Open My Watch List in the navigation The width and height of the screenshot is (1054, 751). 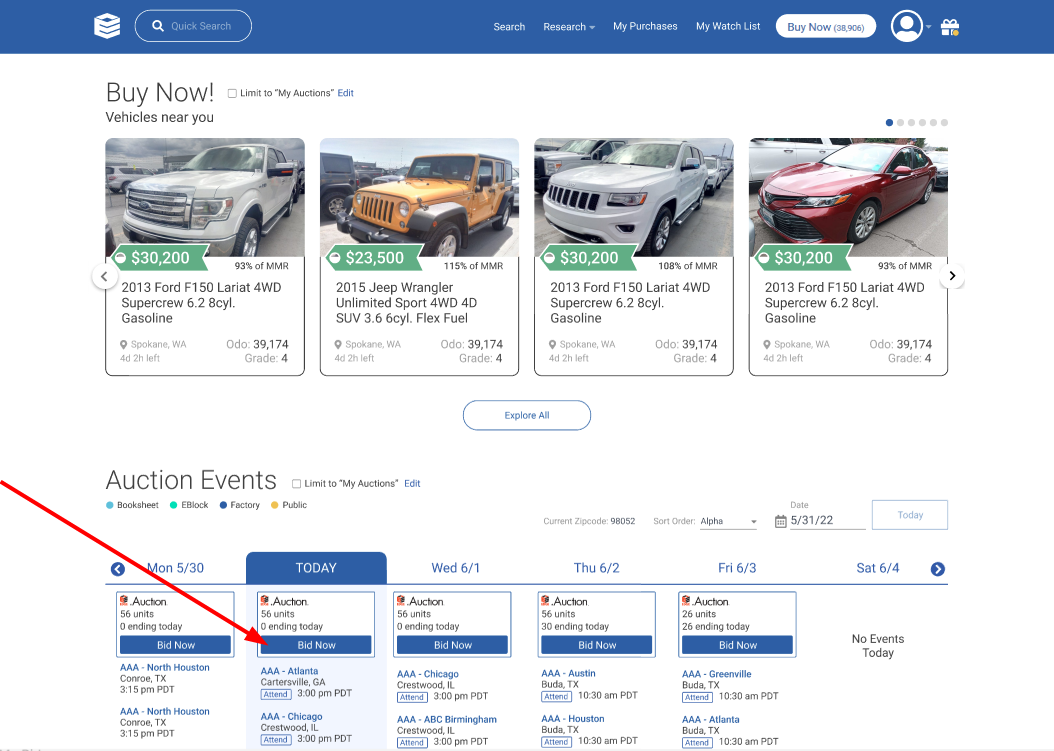(x=728, y=26)
